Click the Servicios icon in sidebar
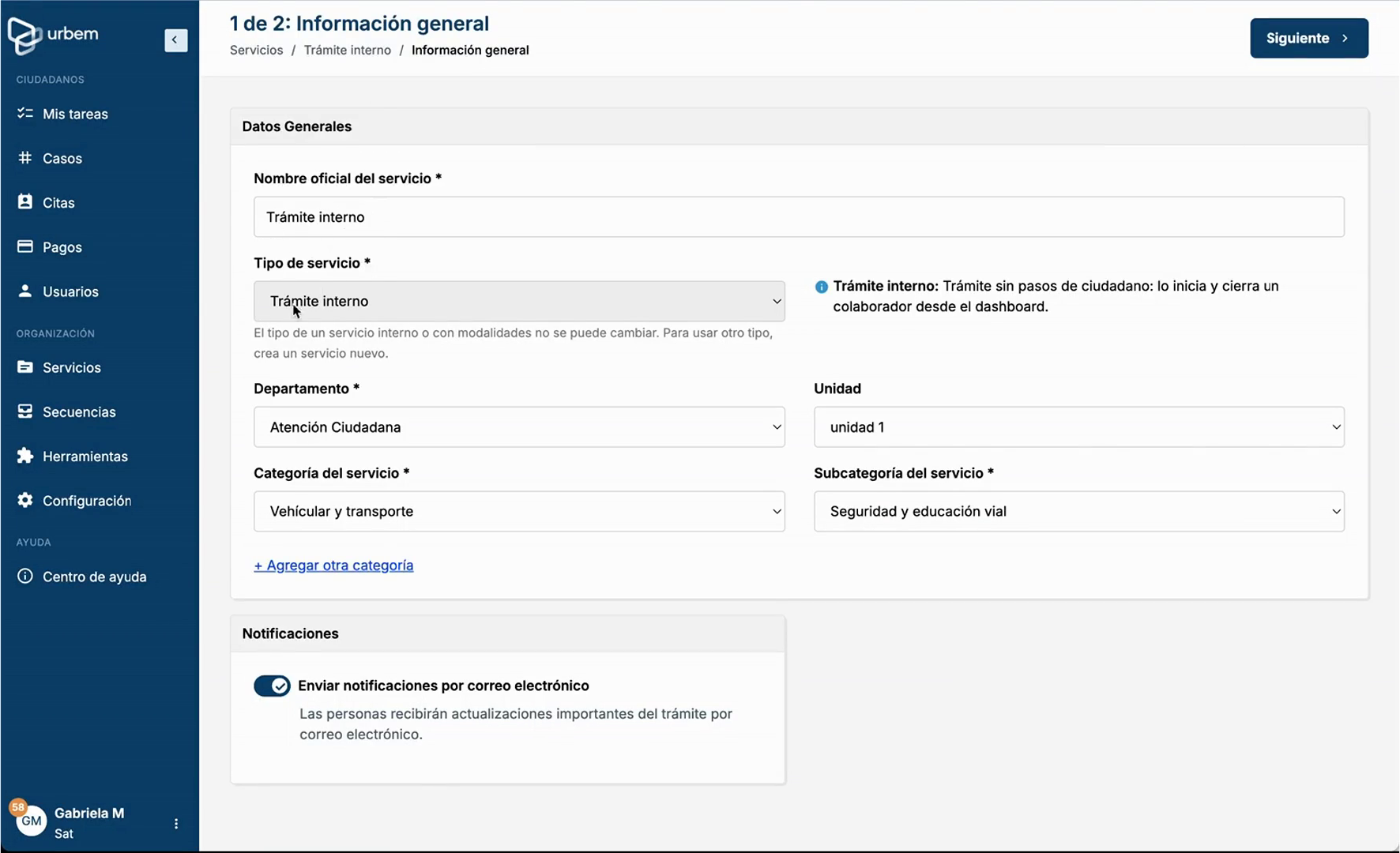 point(25,367)
